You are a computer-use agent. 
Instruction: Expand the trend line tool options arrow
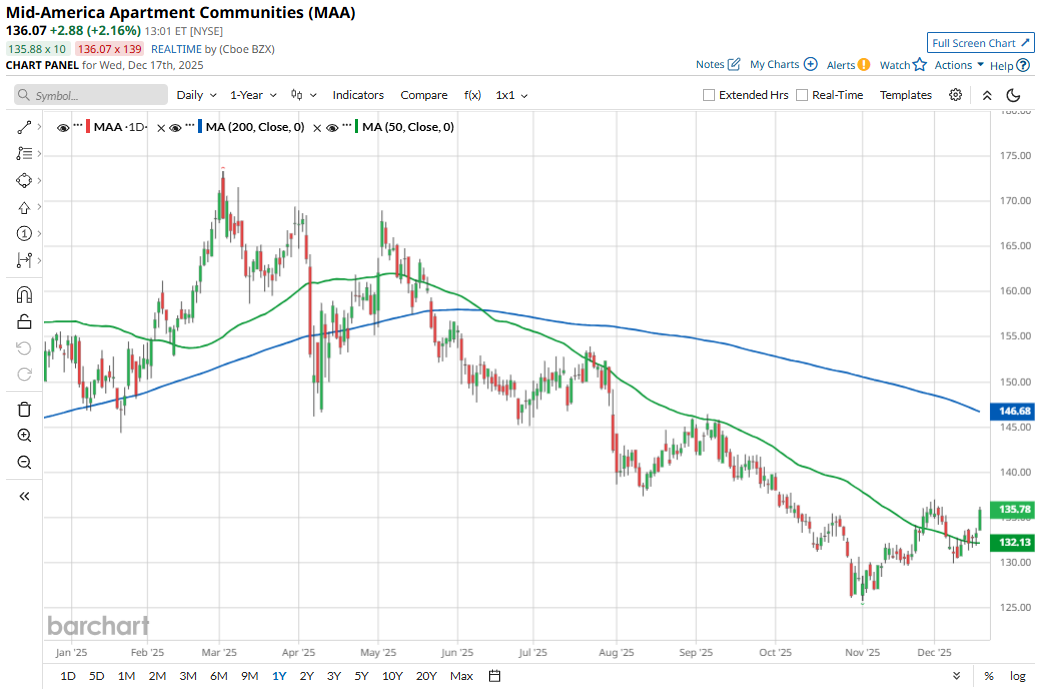[x=39, y=127]
